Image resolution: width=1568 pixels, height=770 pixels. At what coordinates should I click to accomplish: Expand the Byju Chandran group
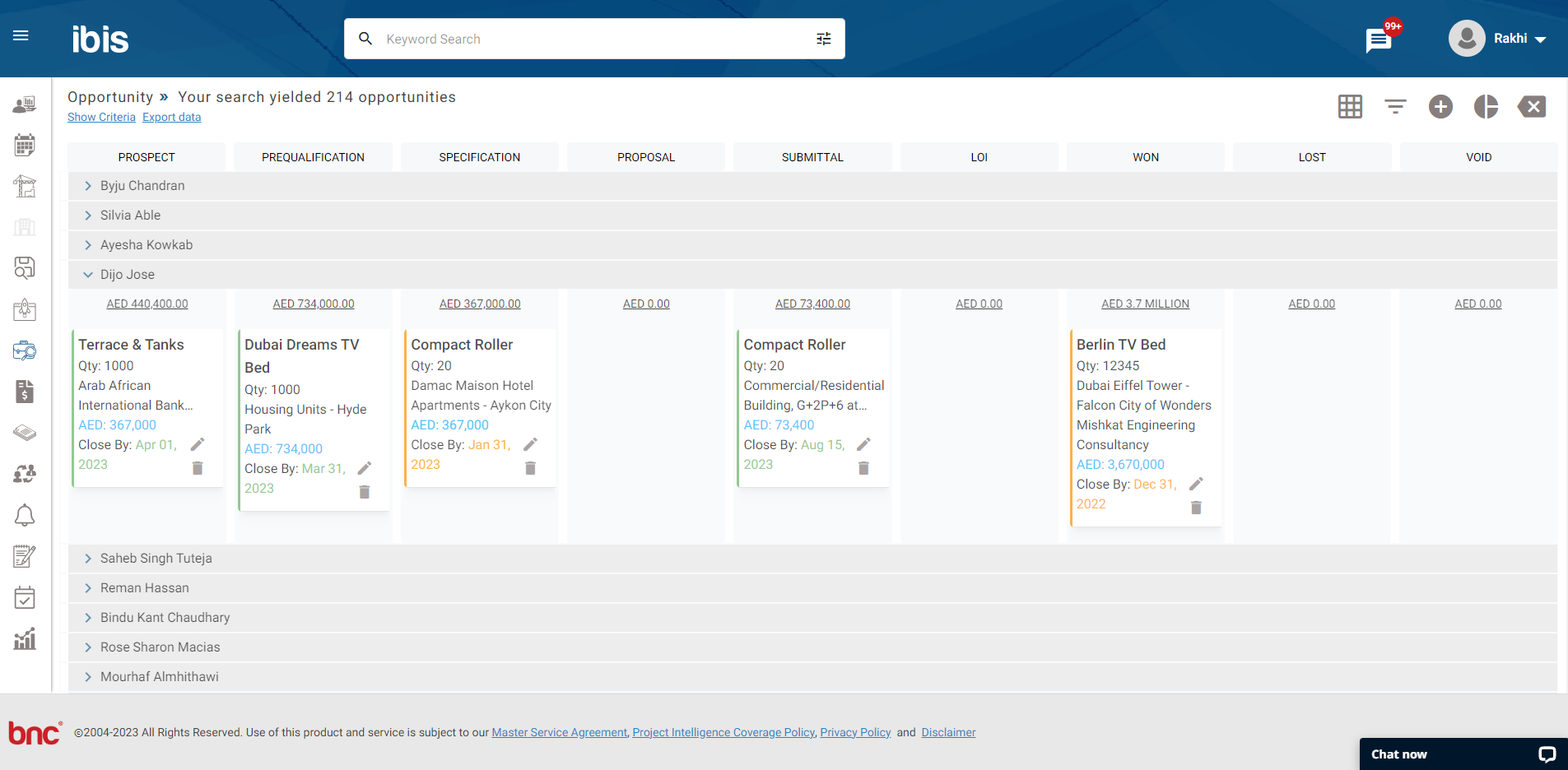coord(88,185)
